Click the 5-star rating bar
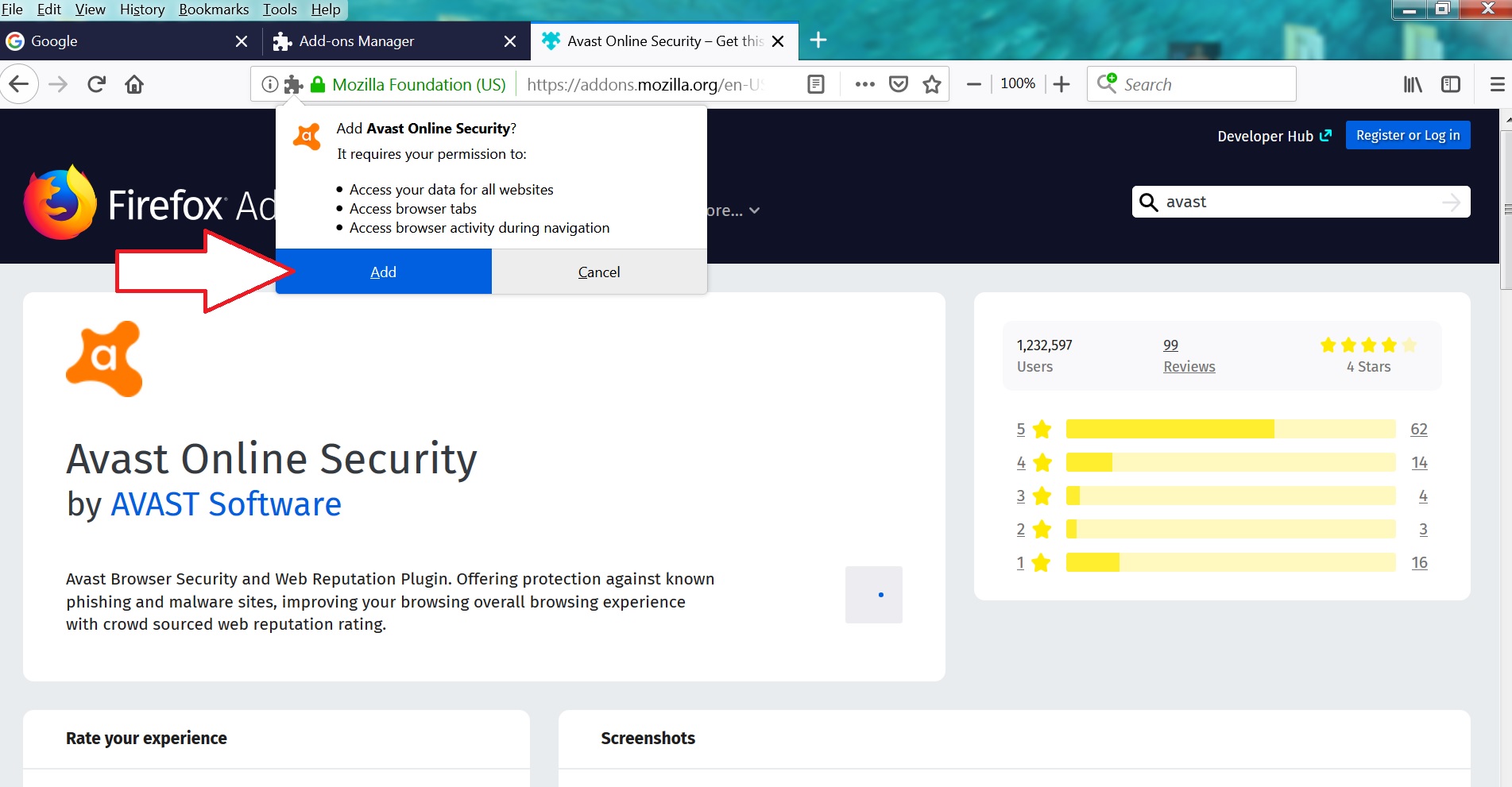Image resolution: width=1512 pixels, height=787 pixels. coord(1231,429)
